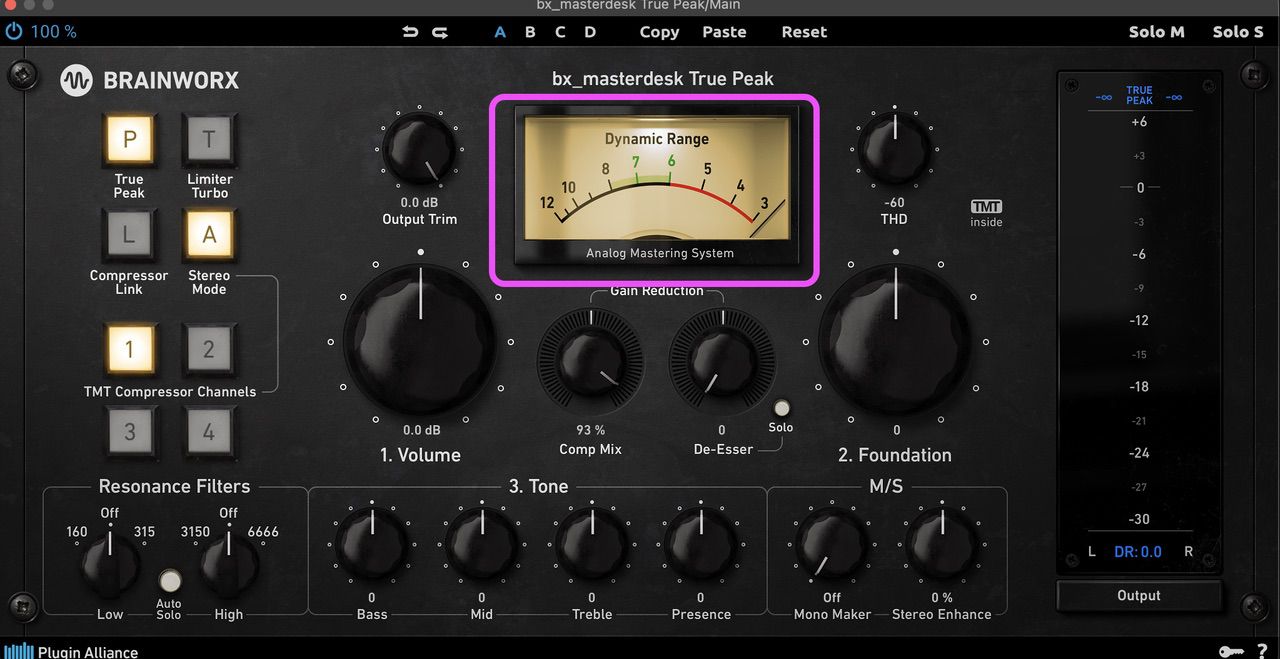Click the Presence tone knob
Viewport: 1280px width, 659px height.
[700, 544]
